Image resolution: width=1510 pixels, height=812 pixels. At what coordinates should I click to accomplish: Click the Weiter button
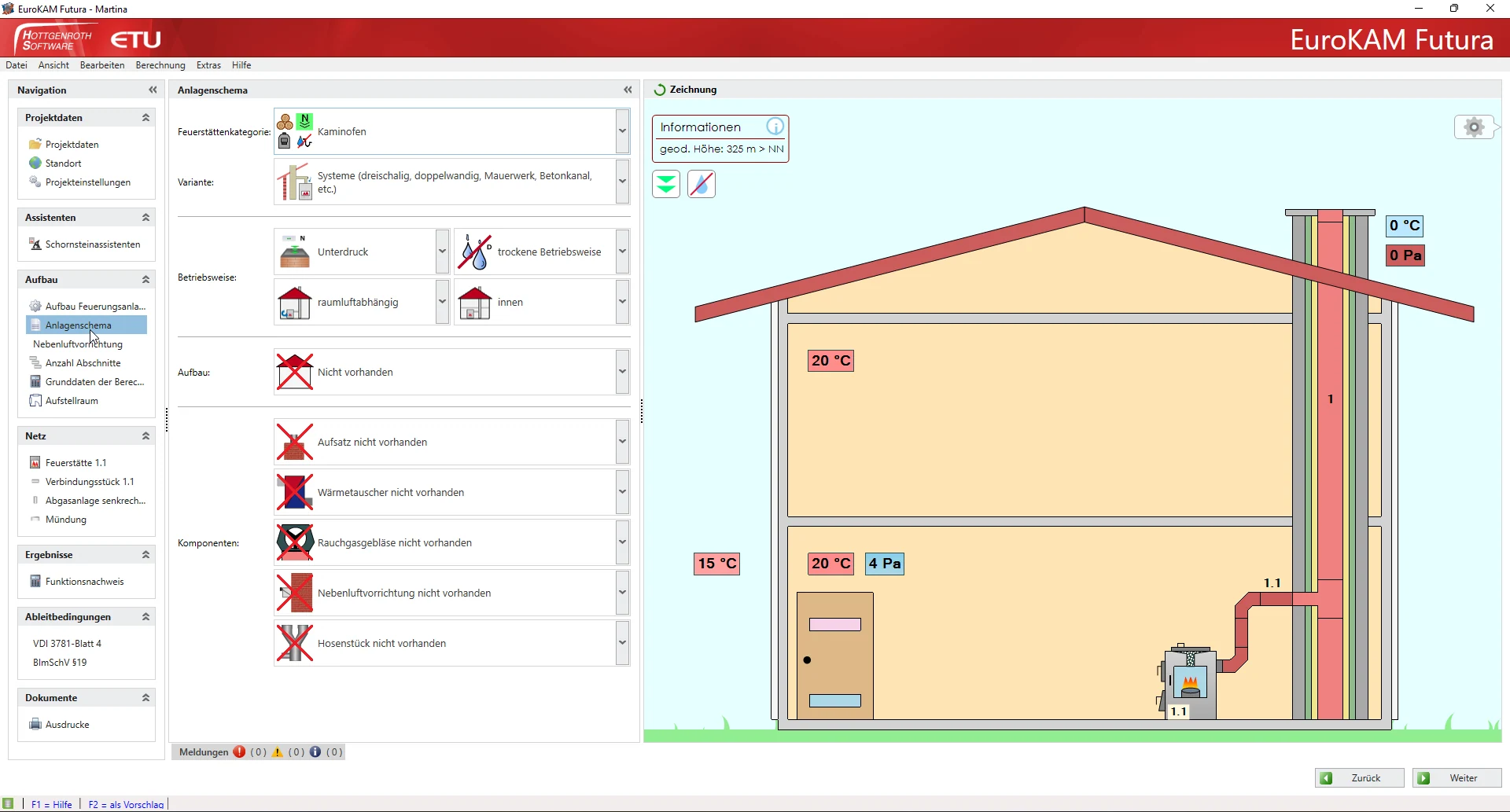pyautogui.click(x=1457, y=778)
